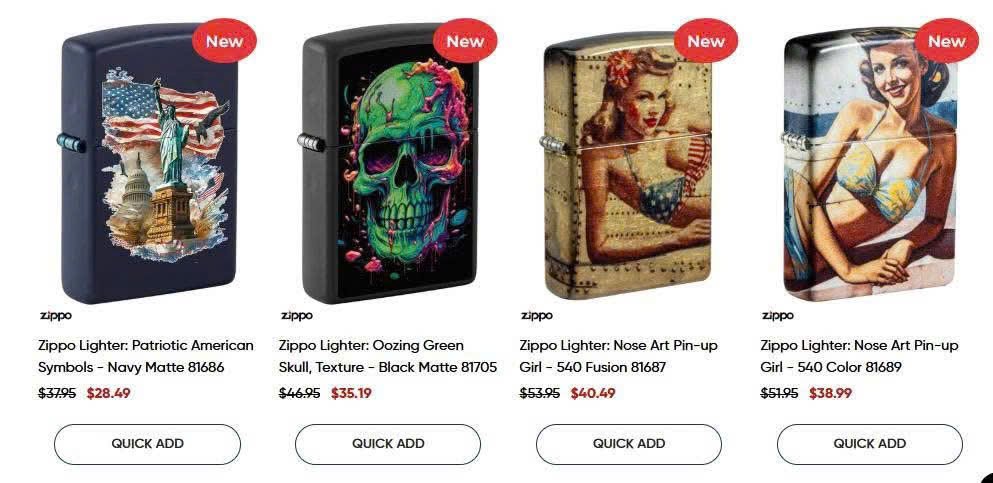Click the New badge on the Green Skull lighter
The height and width of the screenshot is (483, 993).
[465, 41]
